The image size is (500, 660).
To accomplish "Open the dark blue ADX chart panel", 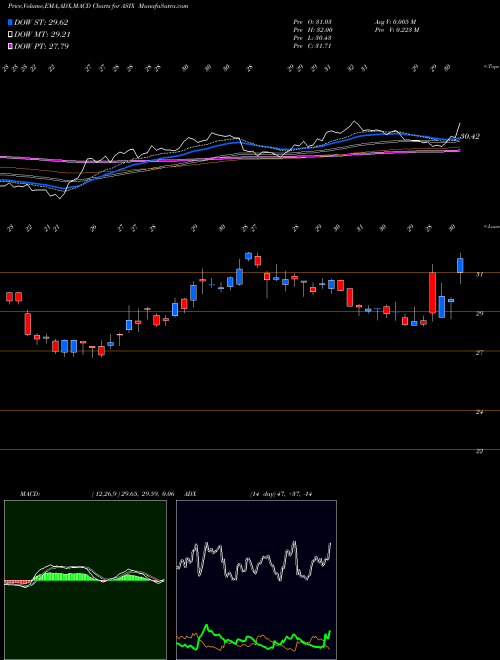I will point(256,580).
